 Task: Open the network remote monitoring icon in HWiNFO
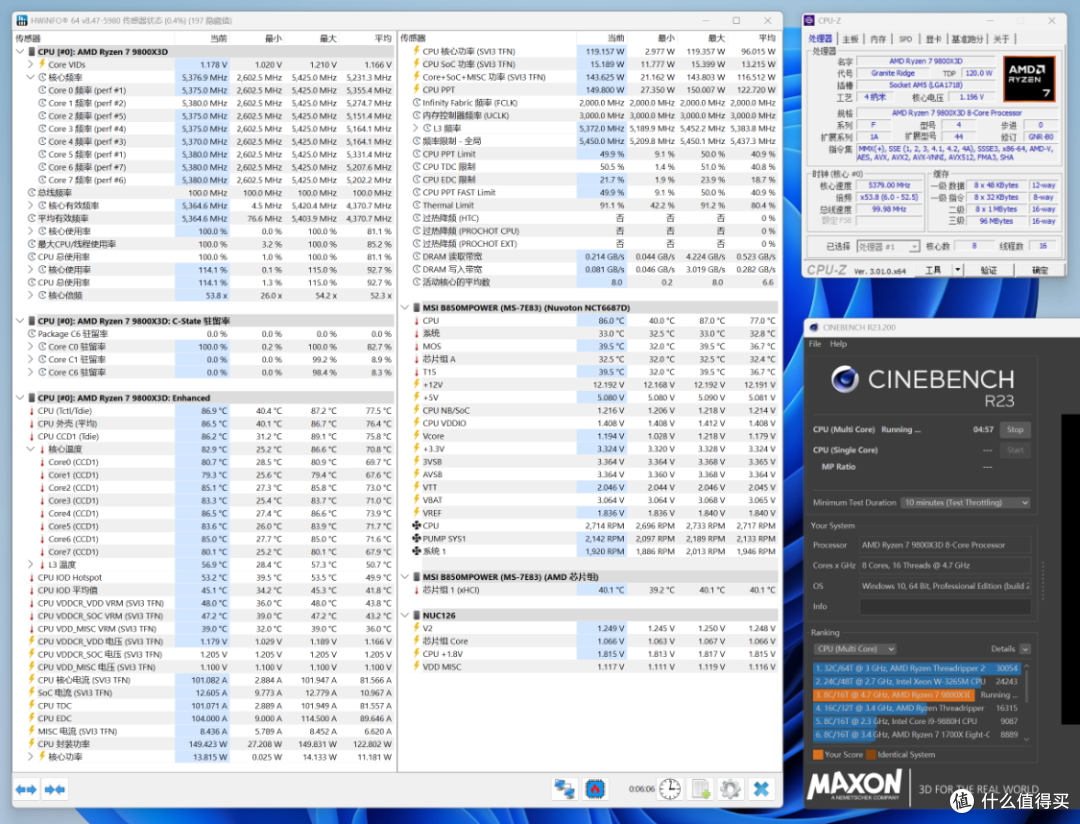565,789
